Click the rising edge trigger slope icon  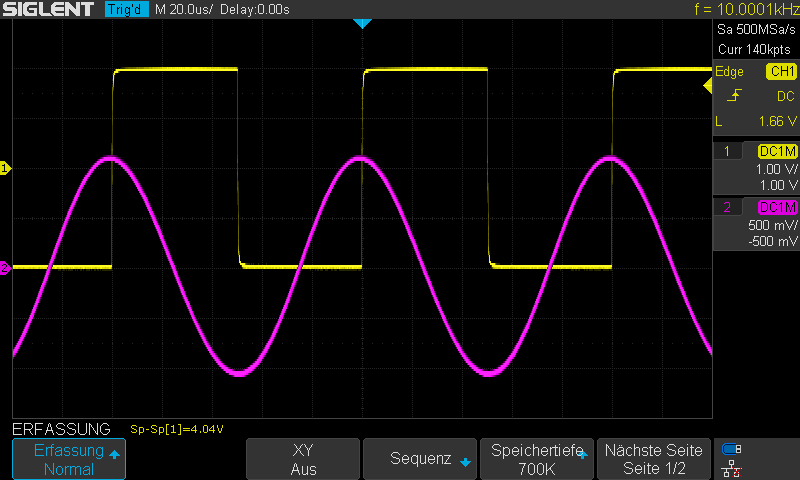[734, 95]
